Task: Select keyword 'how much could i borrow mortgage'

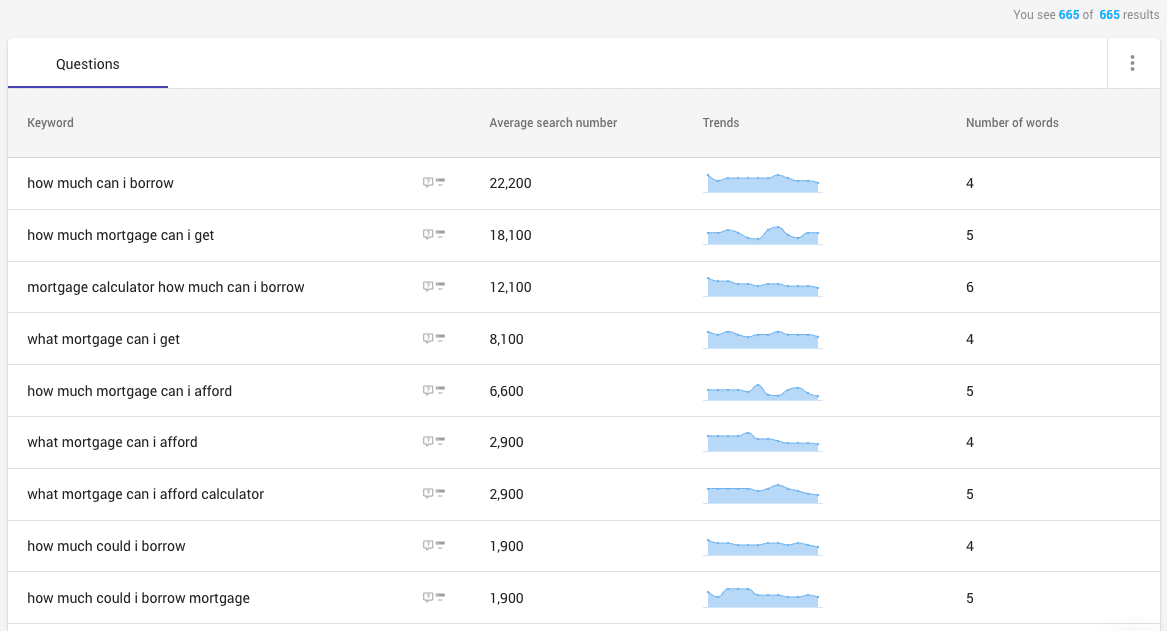Action: [138, 598]
